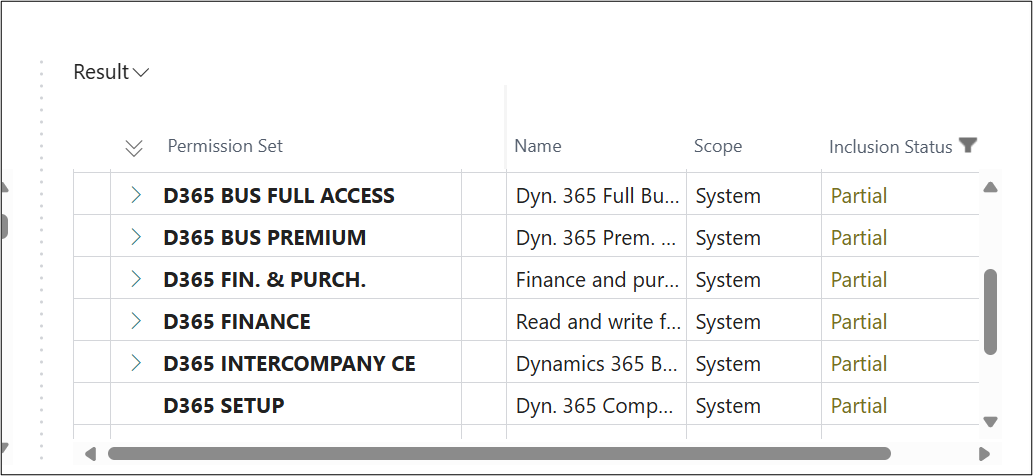Expand the D365 BUS PREMIUM row
Screen dimensions: 1033x476
[x=136, y=237]
